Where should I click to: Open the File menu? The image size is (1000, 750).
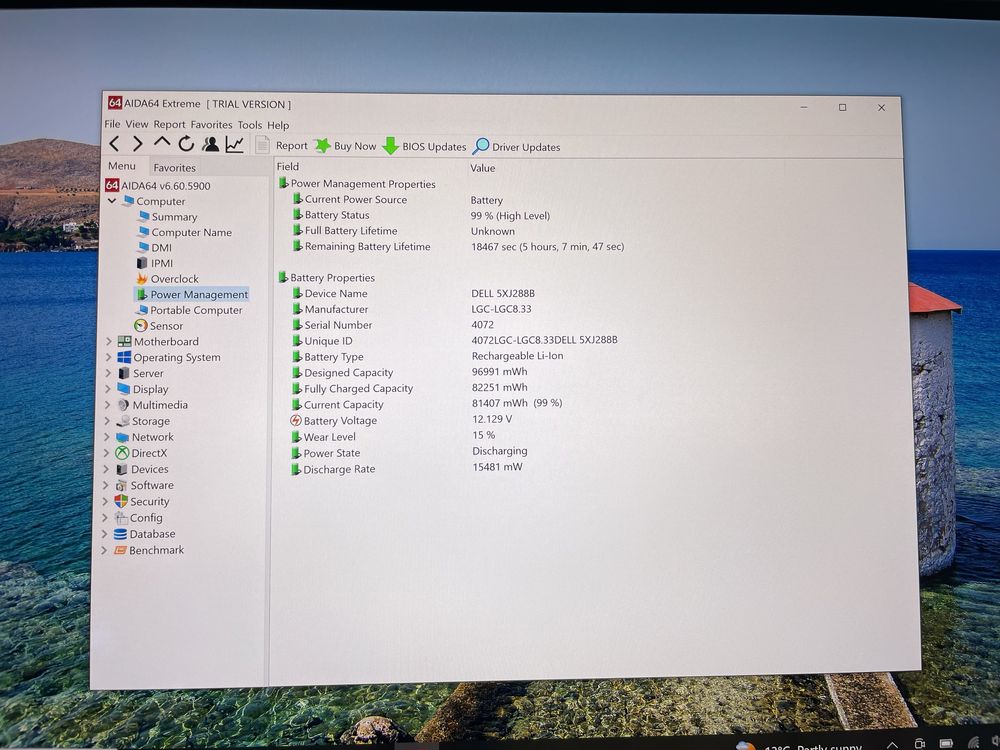click(112, 124)
